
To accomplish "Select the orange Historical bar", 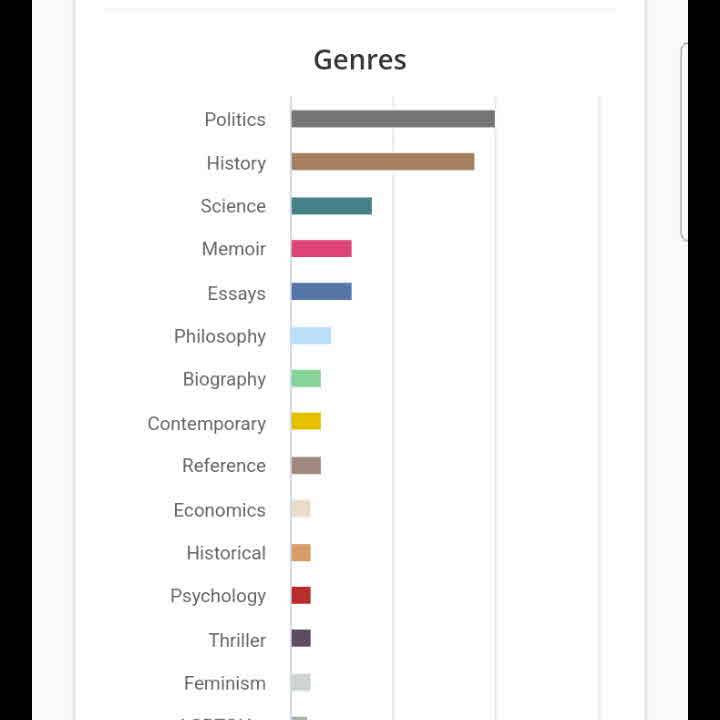I will (301, 553).
